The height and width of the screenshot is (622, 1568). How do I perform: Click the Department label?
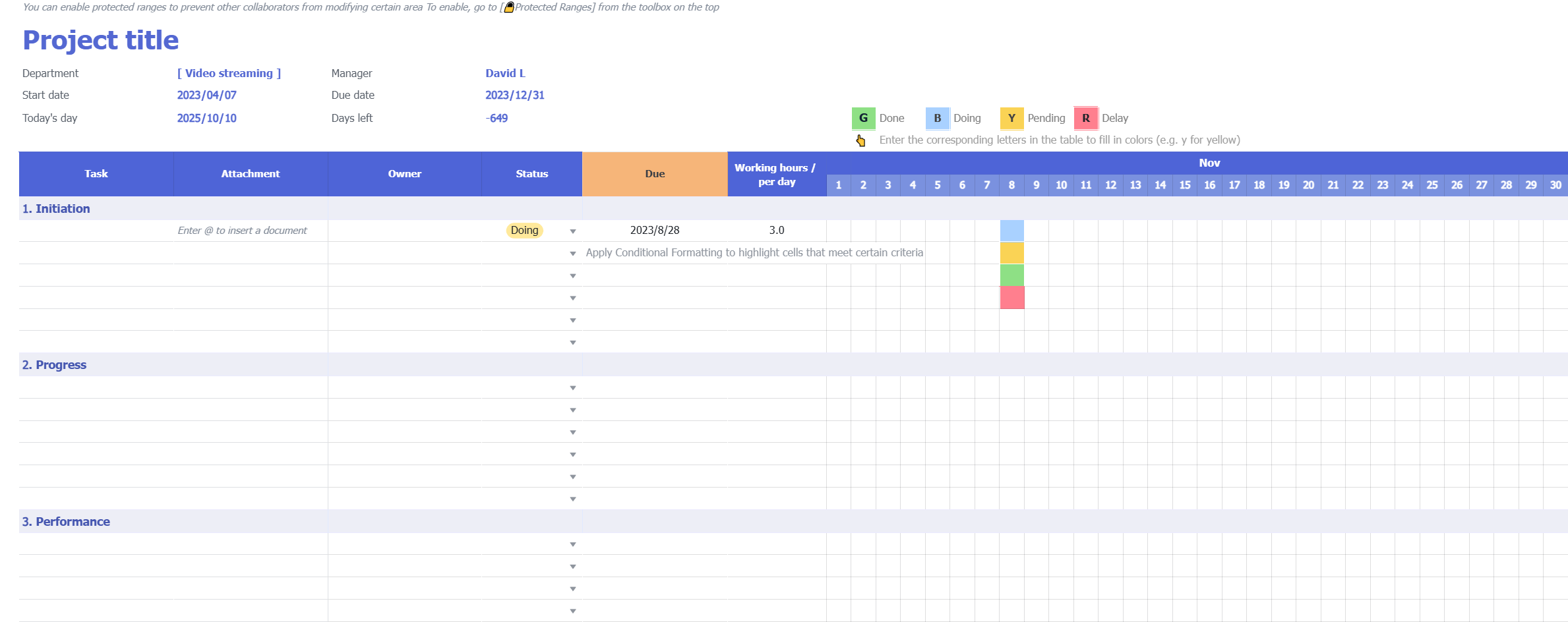click(50, 73)
